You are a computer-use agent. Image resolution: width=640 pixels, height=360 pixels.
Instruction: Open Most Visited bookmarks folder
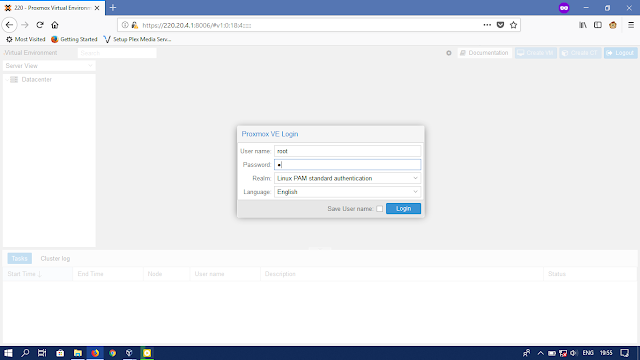click(x=25, y=39)
